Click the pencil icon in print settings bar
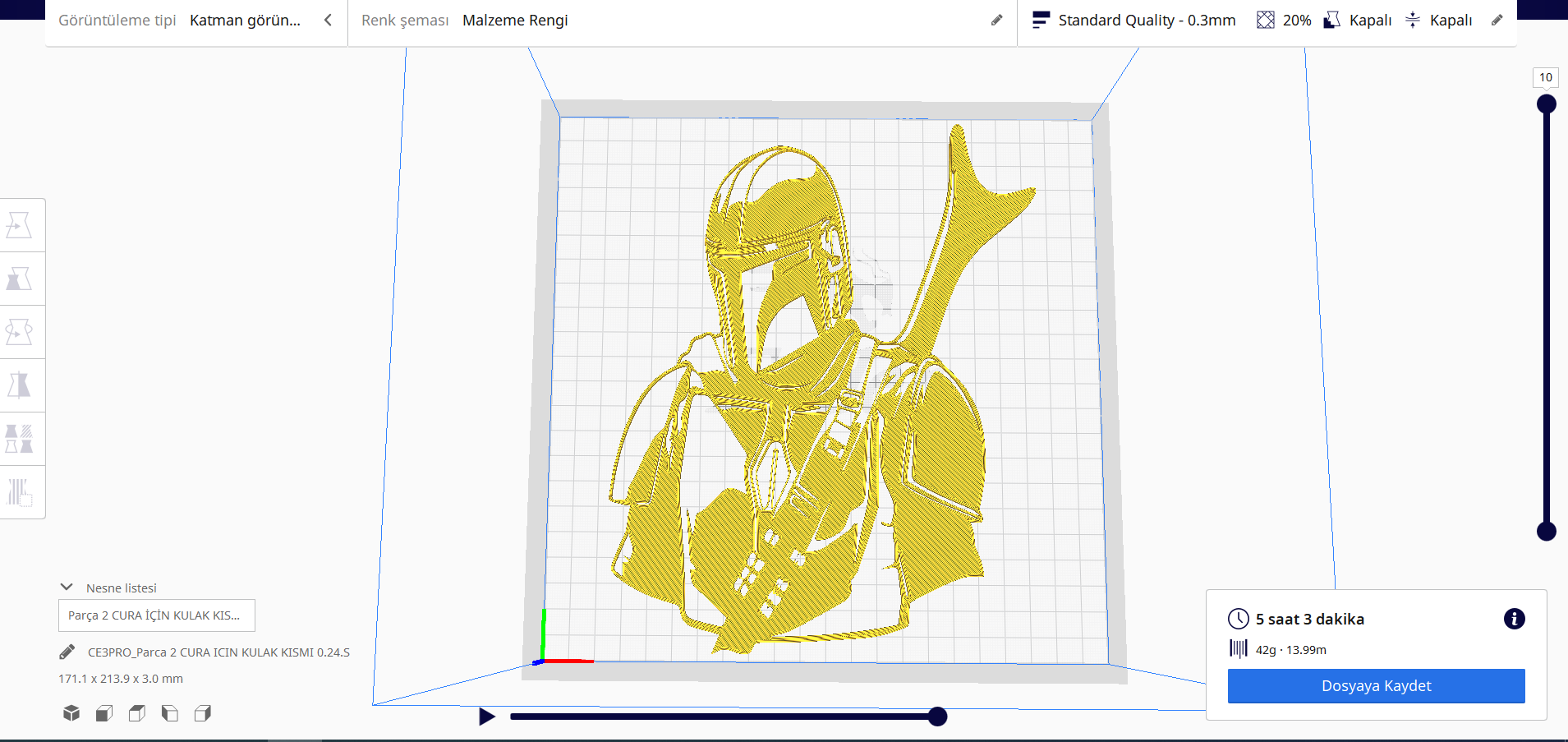This screenshot has height=742, width=1568. coord(1497,20)
